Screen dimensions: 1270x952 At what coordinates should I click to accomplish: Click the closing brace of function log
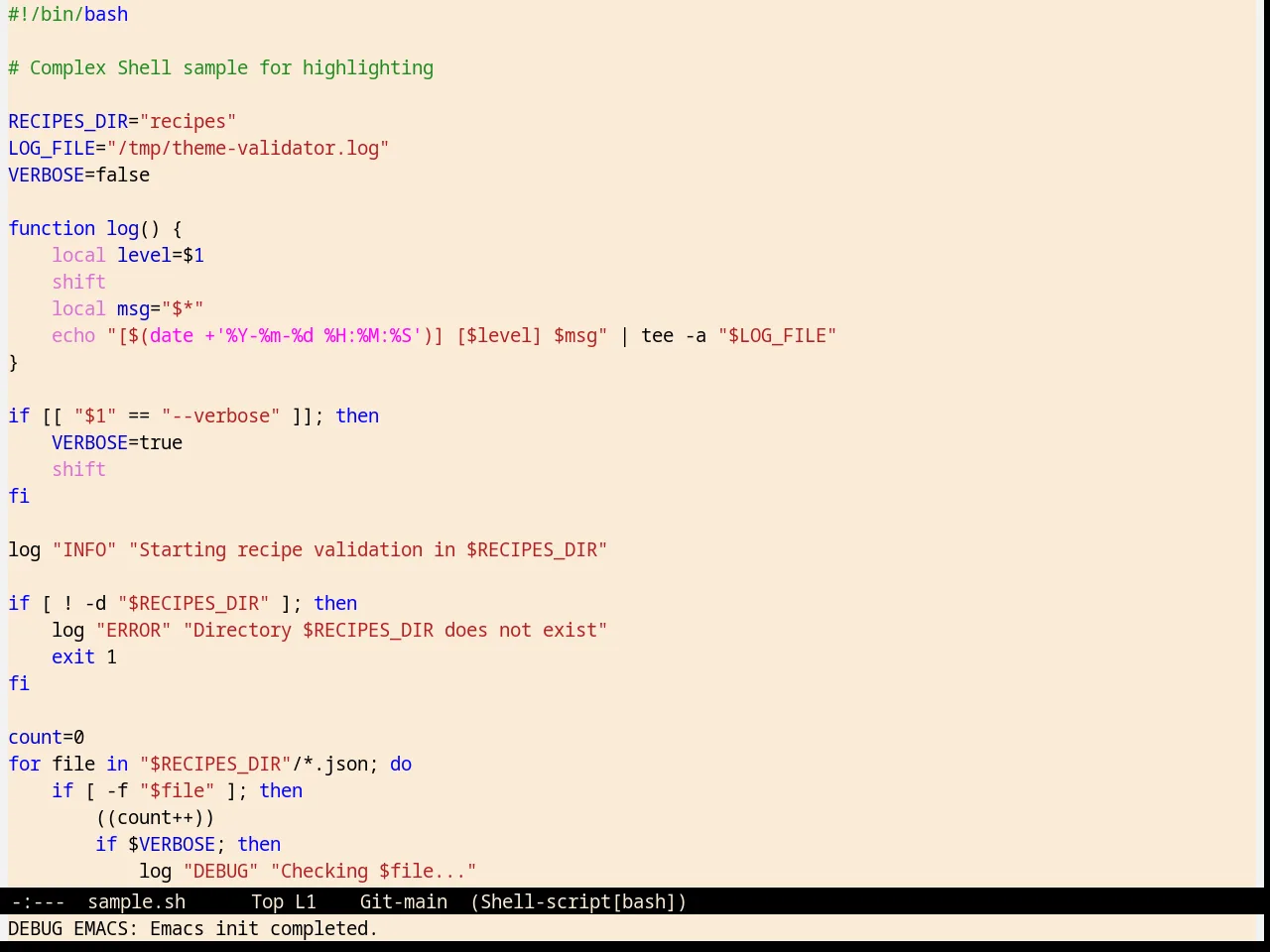click(x=13, y=363)
